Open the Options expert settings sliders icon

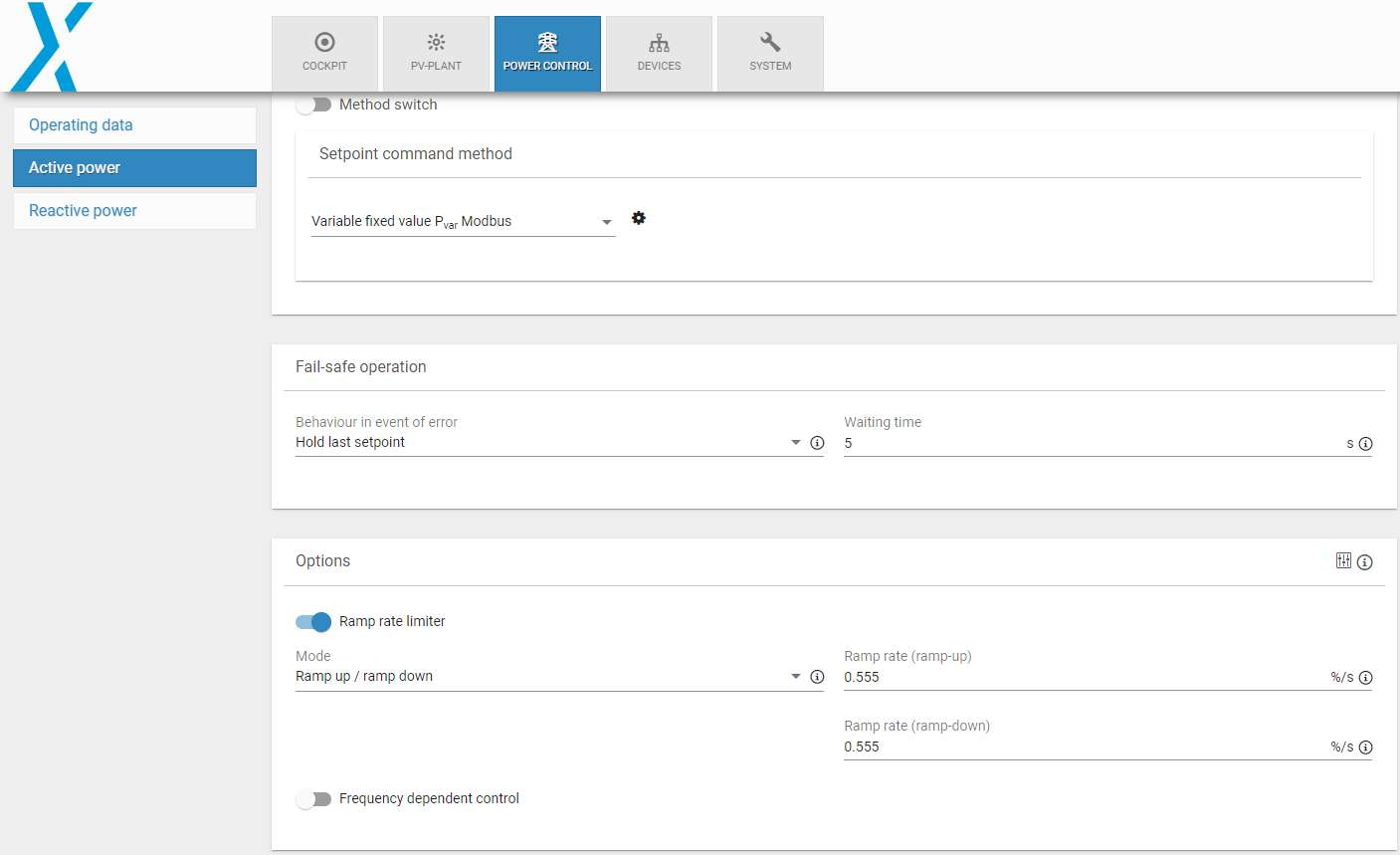point(1343,561)
